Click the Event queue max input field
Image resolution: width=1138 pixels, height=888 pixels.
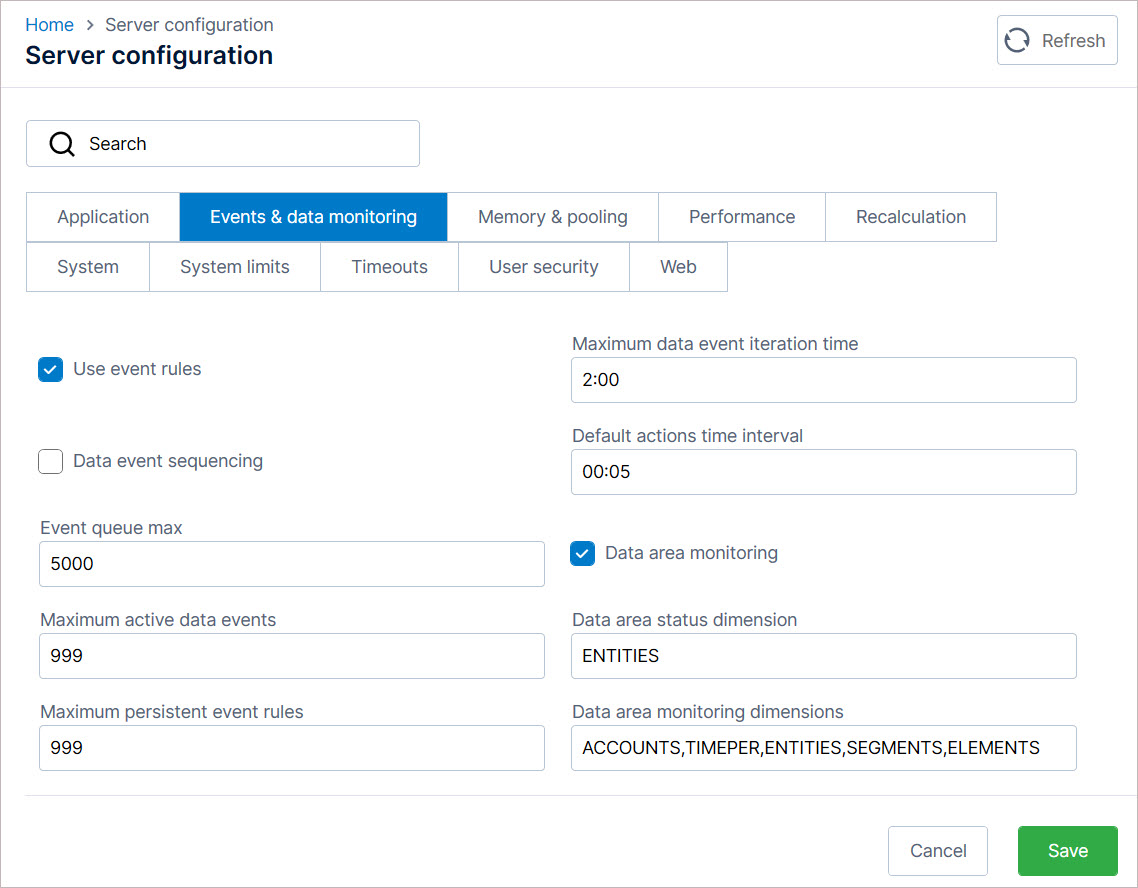291,564
